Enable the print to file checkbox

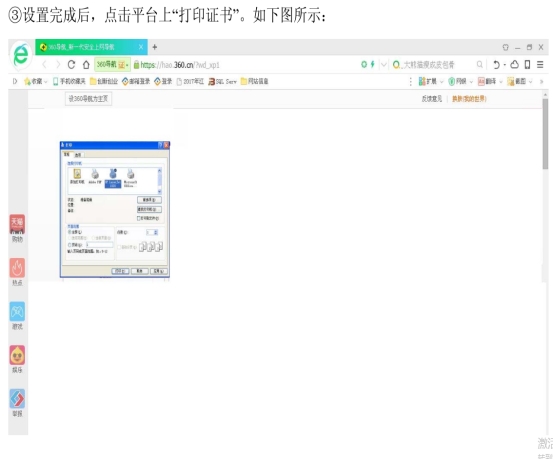pos(139,219)
